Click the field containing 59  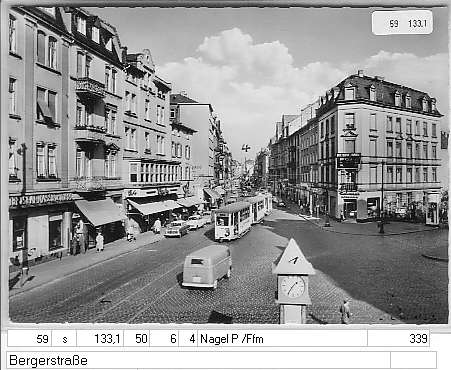30,339
